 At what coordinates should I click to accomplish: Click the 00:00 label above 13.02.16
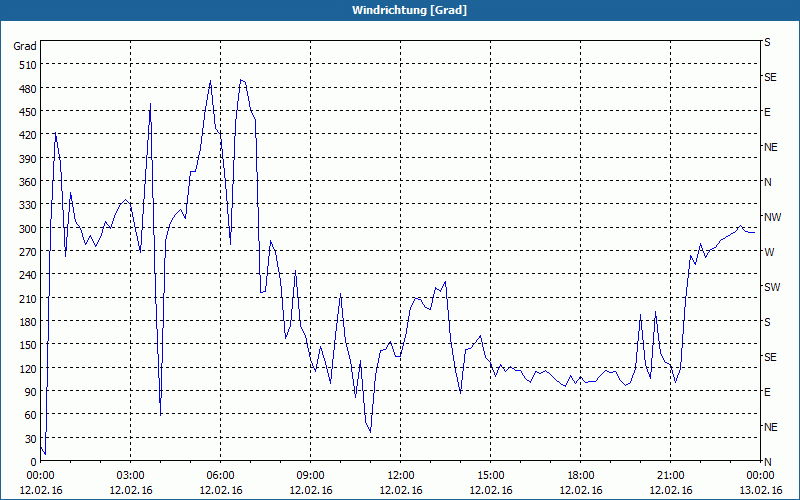point(760,476)
